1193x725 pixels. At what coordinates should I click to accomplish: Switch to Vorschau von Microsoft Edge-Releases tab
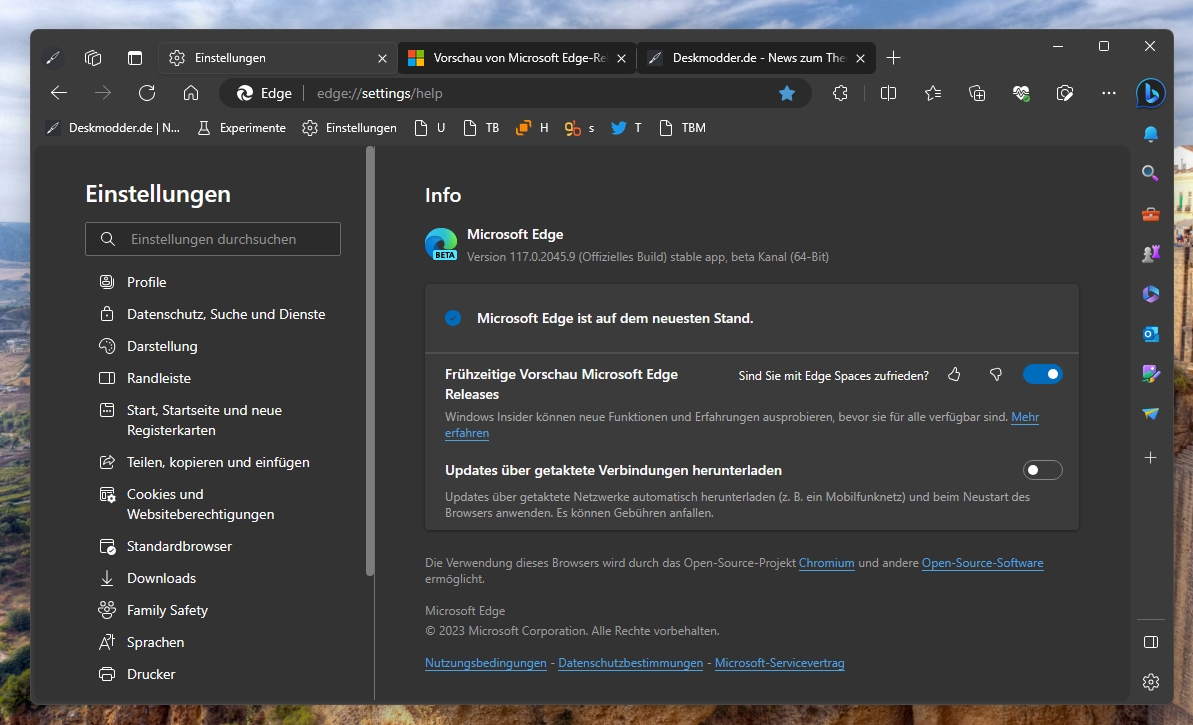(517, 58)
